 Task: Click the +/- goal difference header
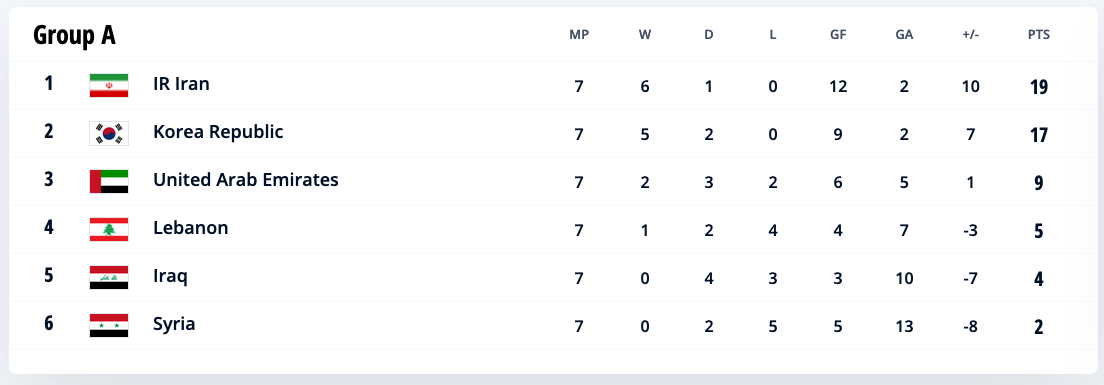[970, 34]
